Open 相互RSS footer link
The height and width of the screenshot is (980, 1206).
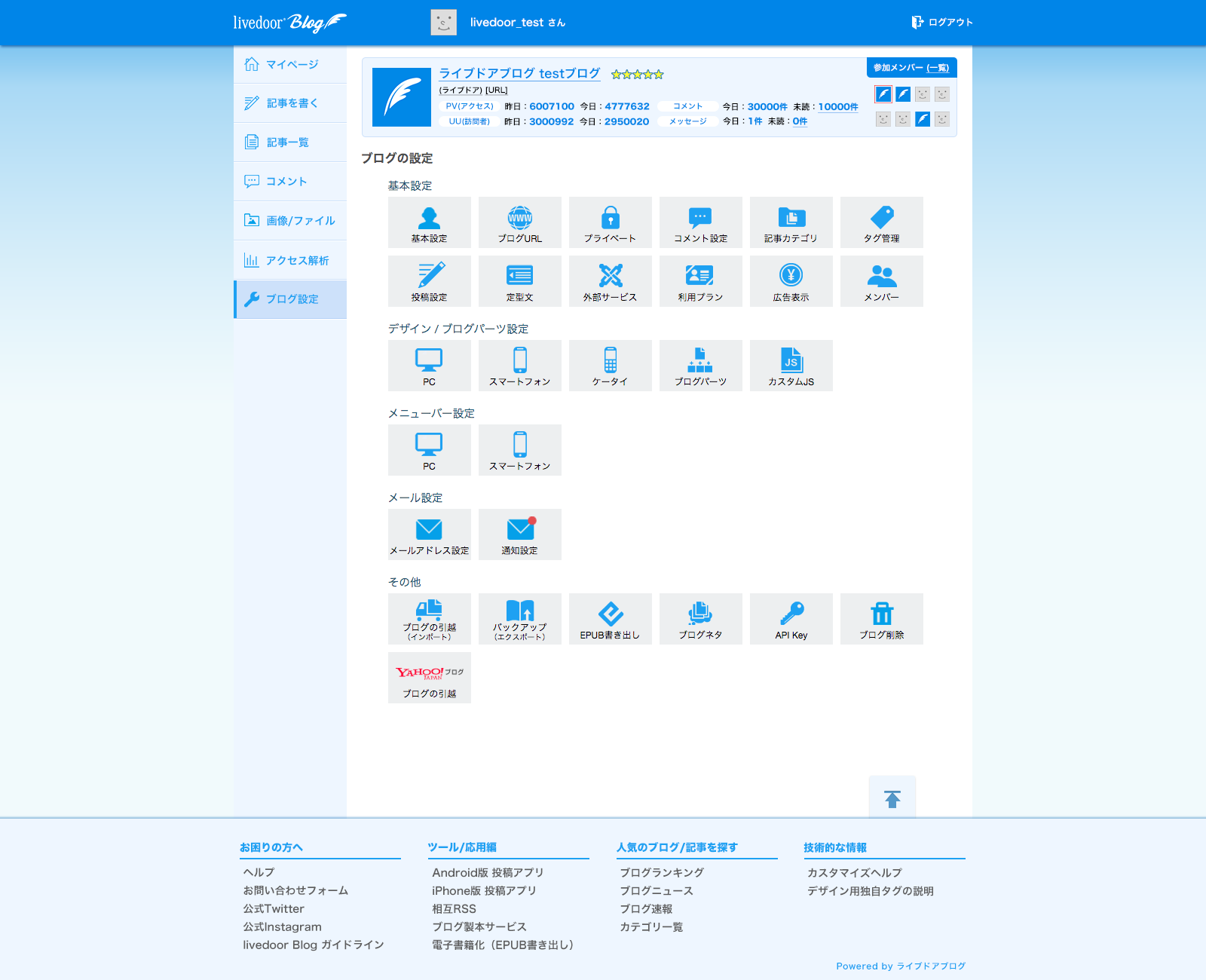click(454, 908)
